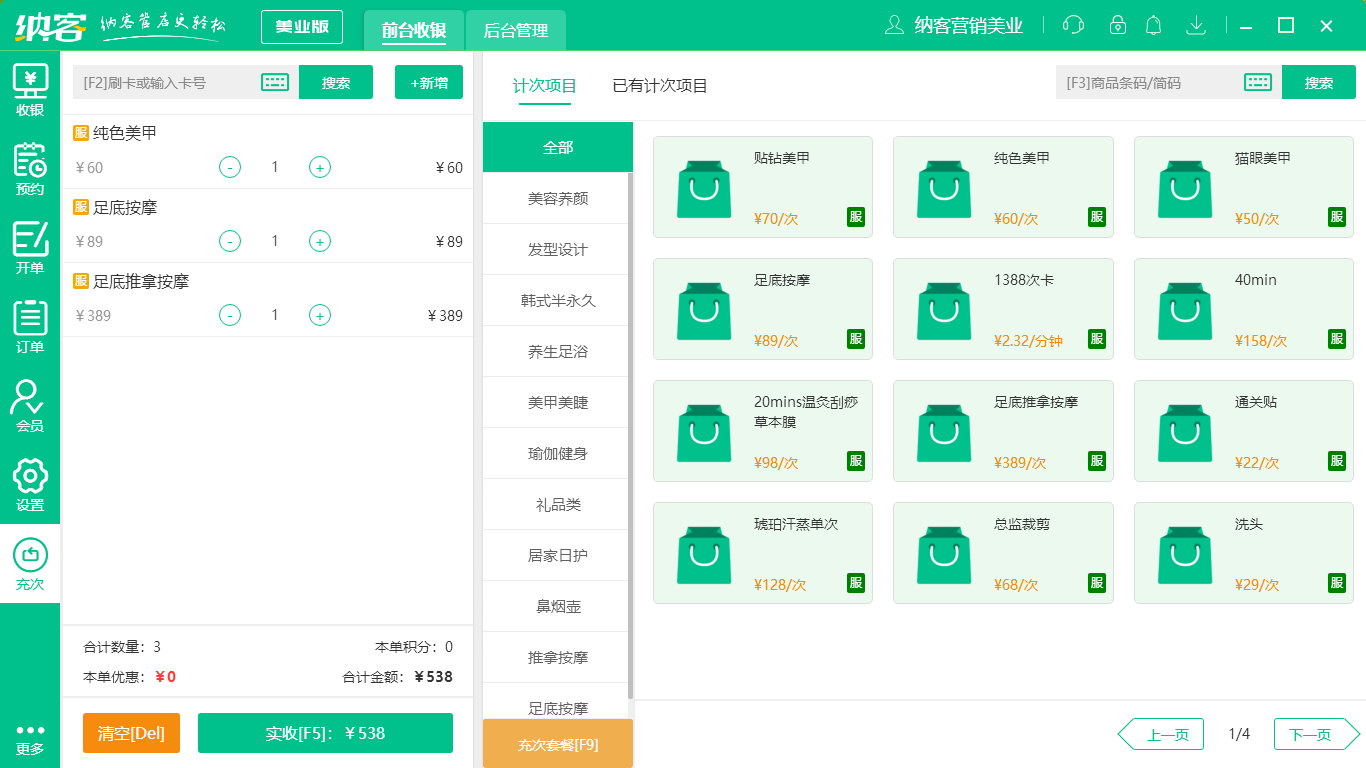Increase quantity of 足底按摩 with plus stepper
The width and height of the screenshot is (1366, 768).
[x=320, y=241]
